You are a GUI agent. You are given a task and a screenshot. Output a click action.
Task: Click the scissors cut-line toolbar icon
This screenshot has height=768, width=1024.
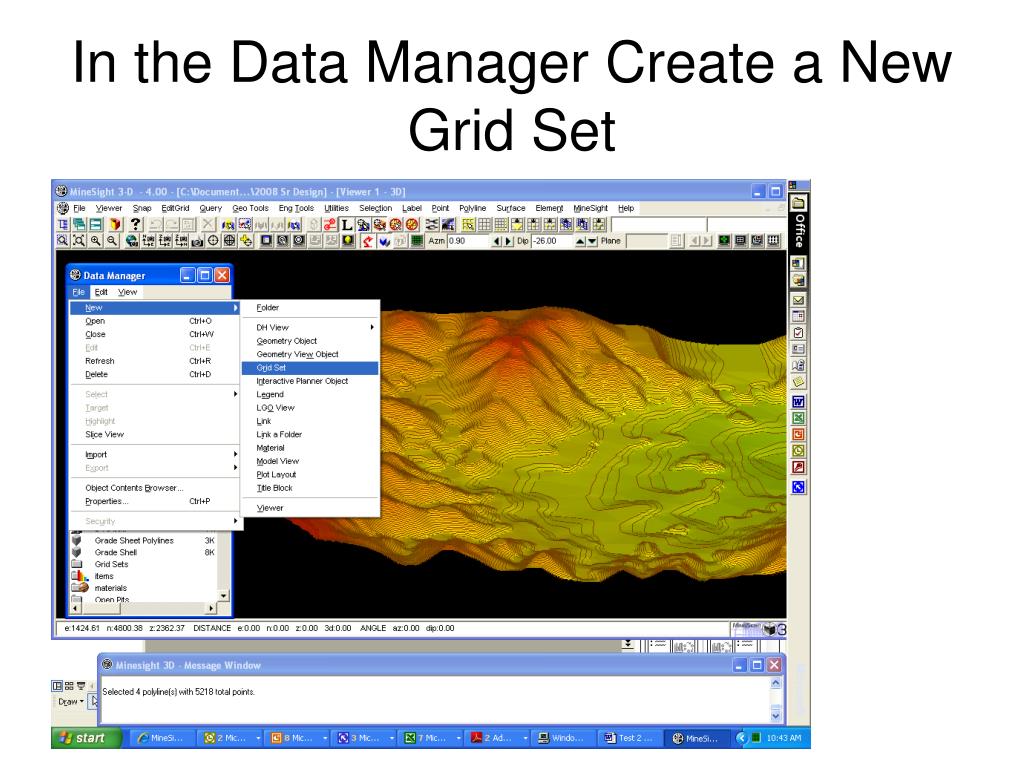(432, 225)
